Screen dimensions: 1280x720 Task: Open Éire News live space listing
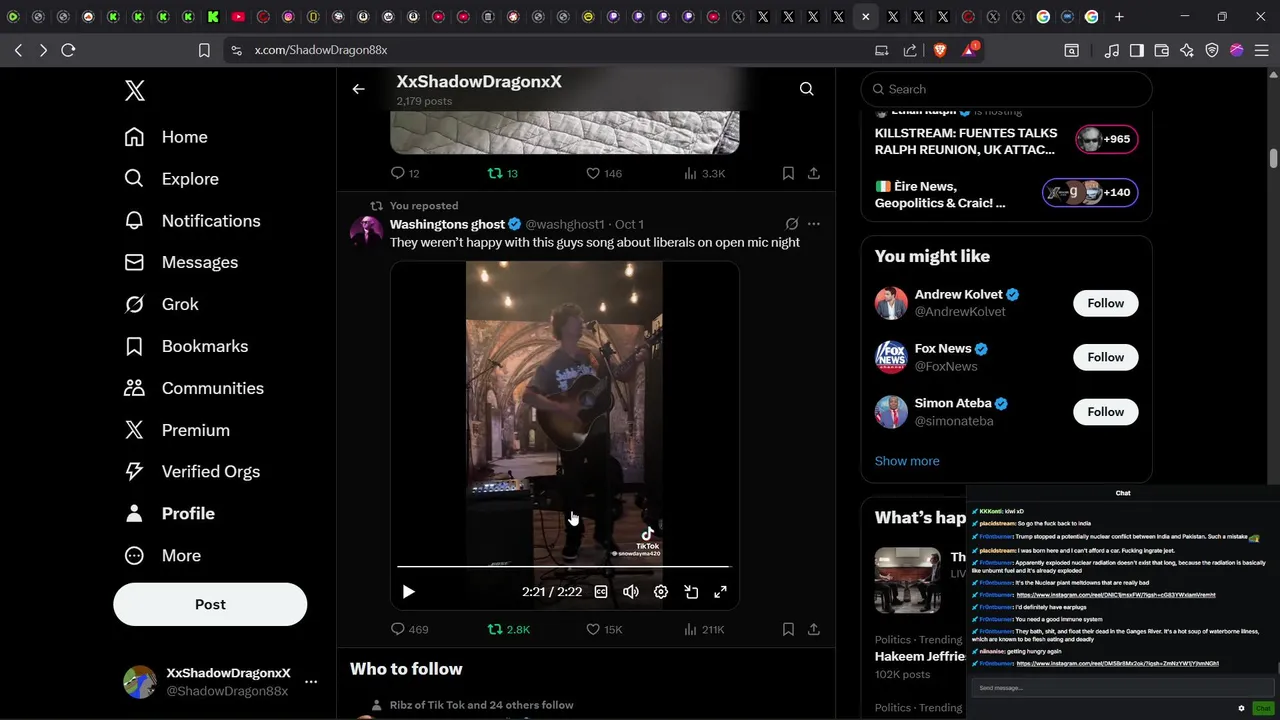click(x=1006, y=194)
